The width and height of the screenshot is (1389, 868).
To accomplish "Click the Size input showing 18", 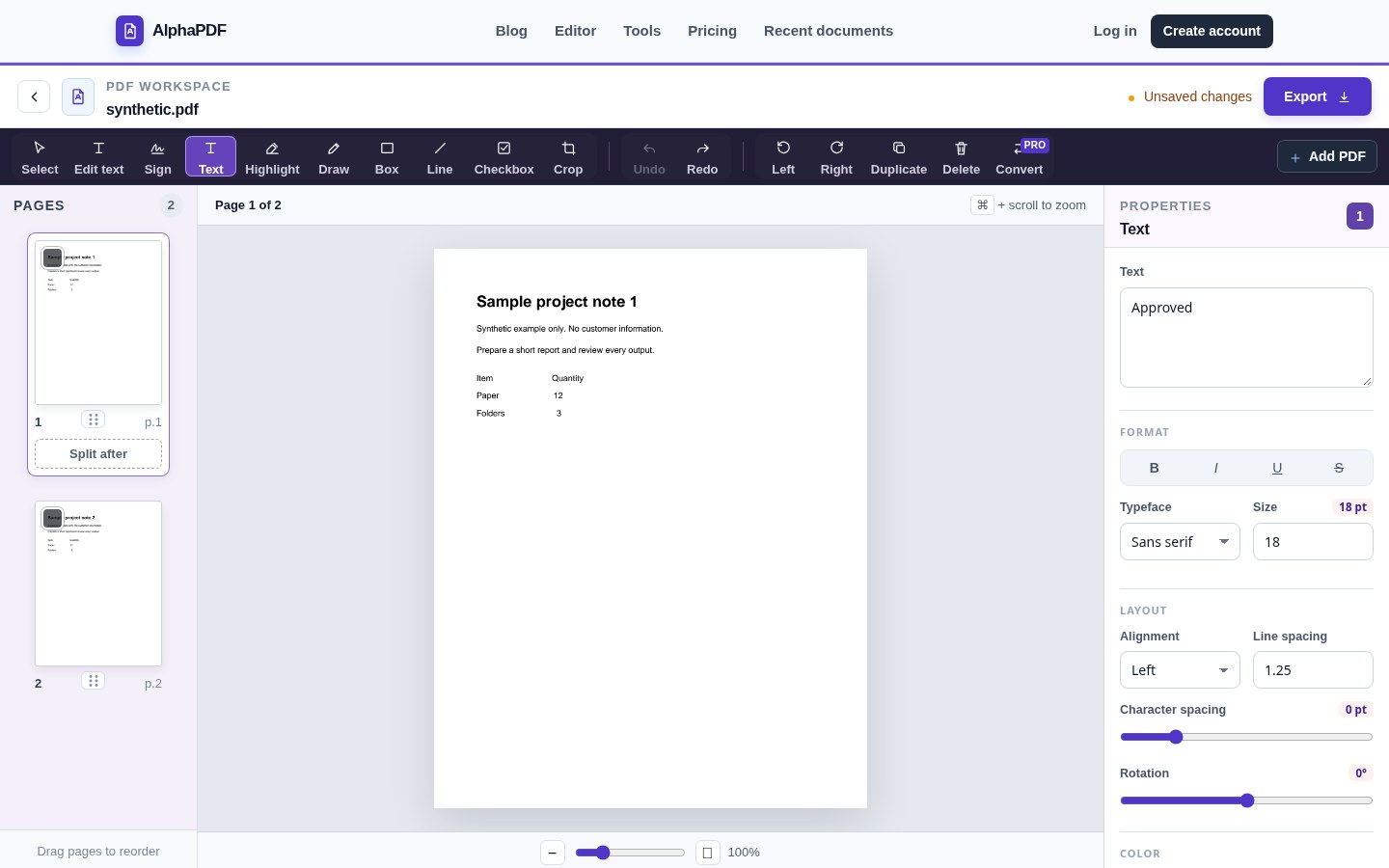I will [1313, 542].
